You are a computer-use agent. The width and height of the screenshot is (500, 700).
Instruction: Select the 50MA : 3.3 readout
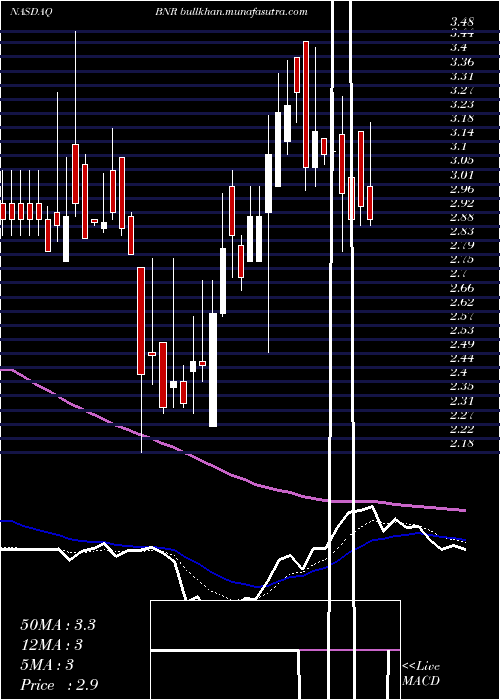click(x=58, y=625)
